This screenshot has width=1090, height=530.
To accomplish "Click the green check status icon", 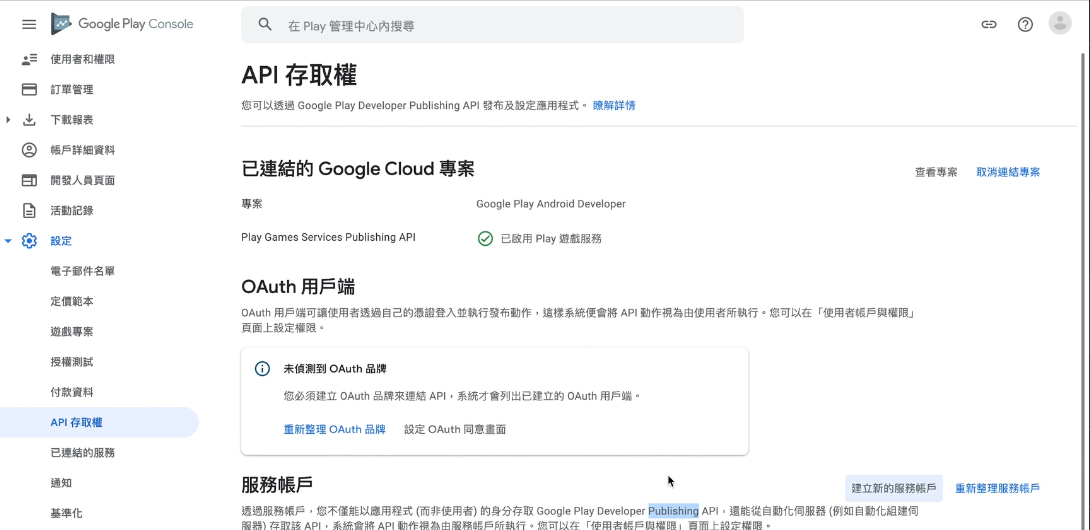I will [485, 239].
